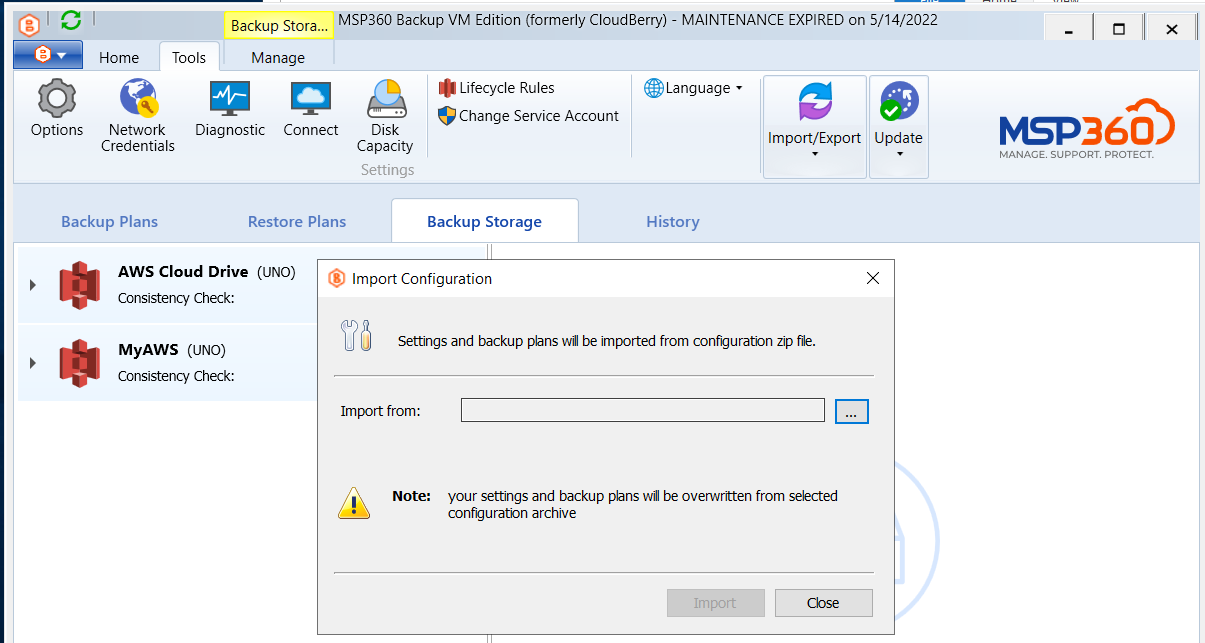Open the History tab
Screen dimensions: 1205x643
(x=673, y=221)
